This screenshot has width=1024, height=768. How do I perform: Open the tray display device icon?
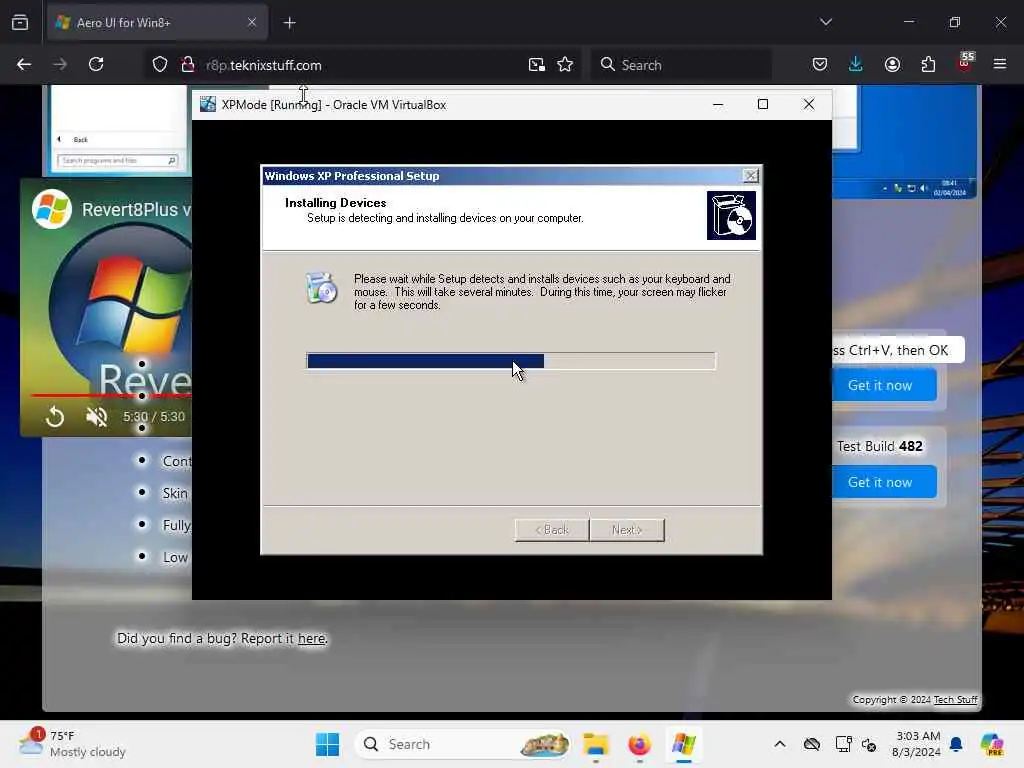pos(843,744)
